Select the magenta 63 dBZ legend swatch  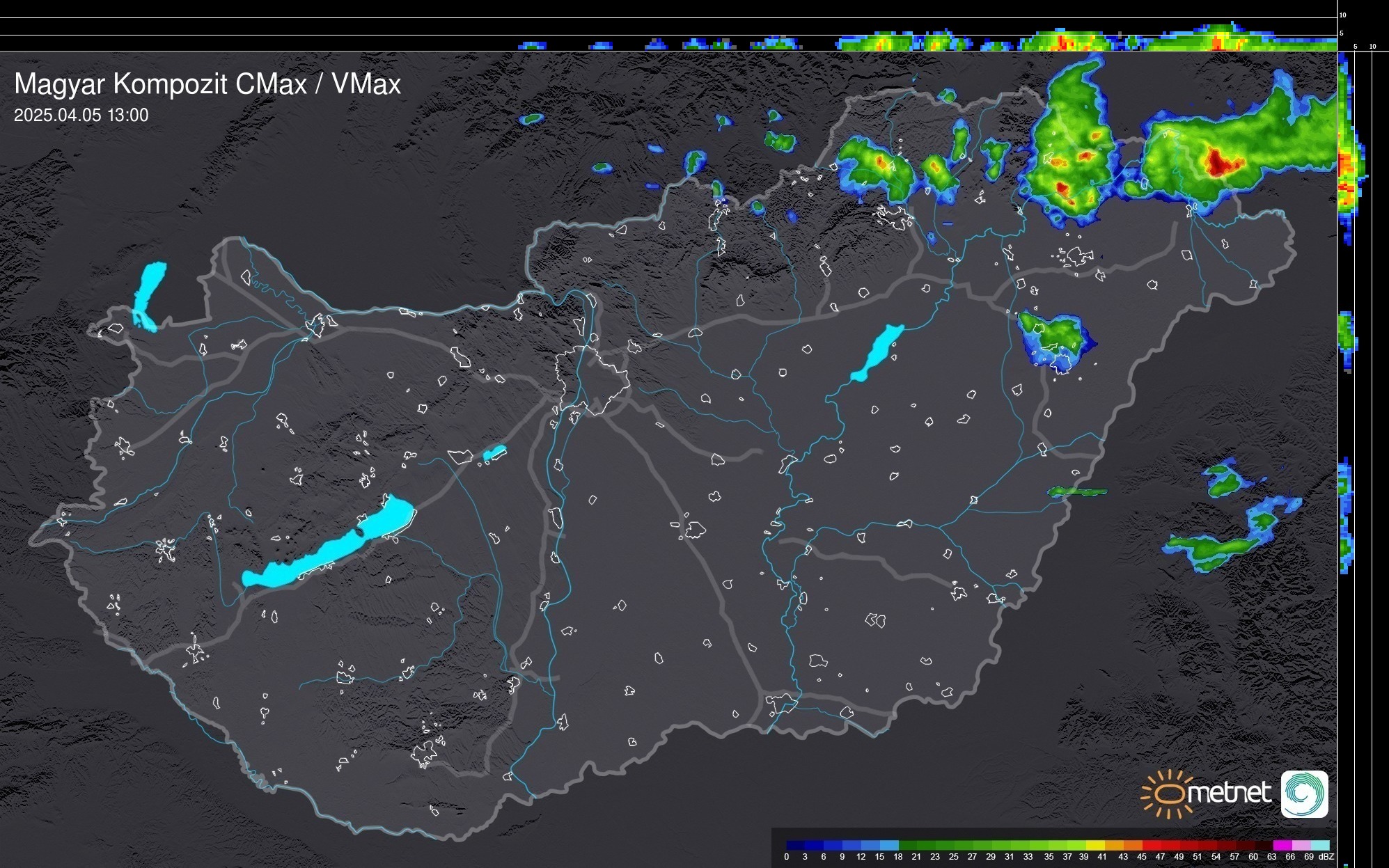pos(1282,845)
